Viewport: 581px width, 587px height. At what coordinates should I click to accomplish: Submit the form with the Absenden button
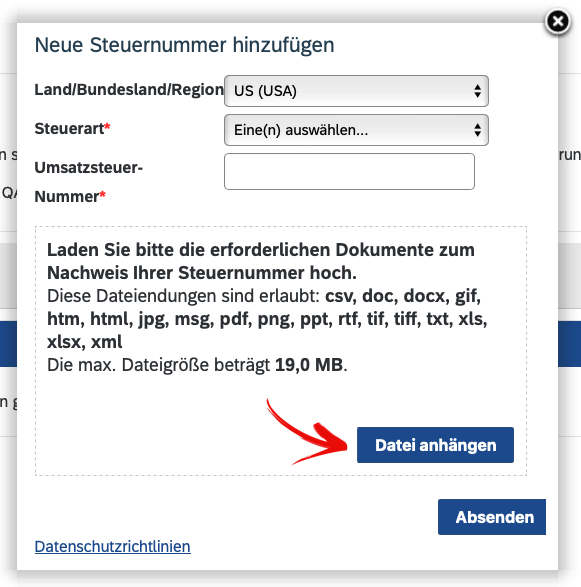[x=492, y=517]
